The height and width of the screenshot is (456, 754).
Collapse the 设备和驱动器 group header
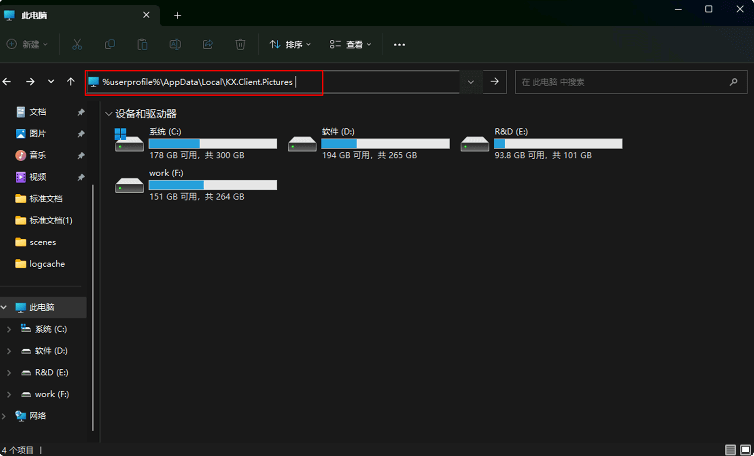click(108, 114)
